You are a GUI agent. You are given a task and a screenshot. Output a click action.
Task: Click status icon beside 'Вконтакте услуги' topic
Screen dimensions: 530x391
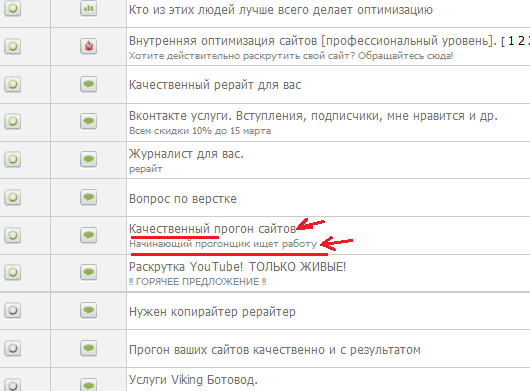tap(13, 121)
